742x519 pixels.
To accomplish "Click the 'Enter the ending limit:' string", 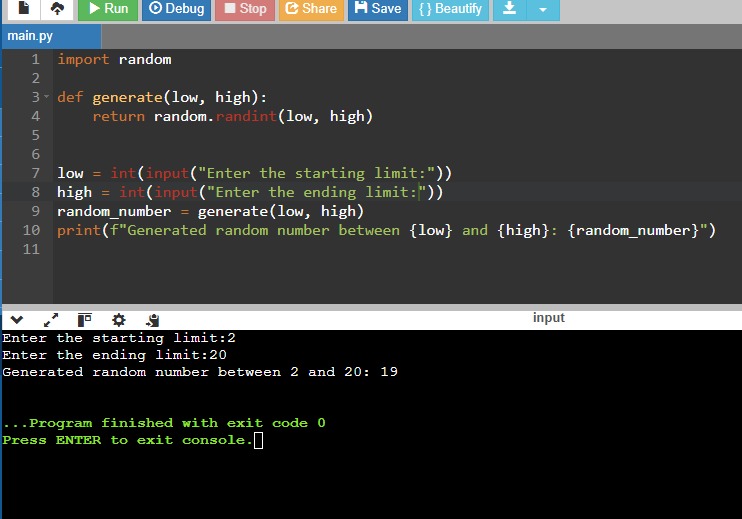I will [317, 192].
